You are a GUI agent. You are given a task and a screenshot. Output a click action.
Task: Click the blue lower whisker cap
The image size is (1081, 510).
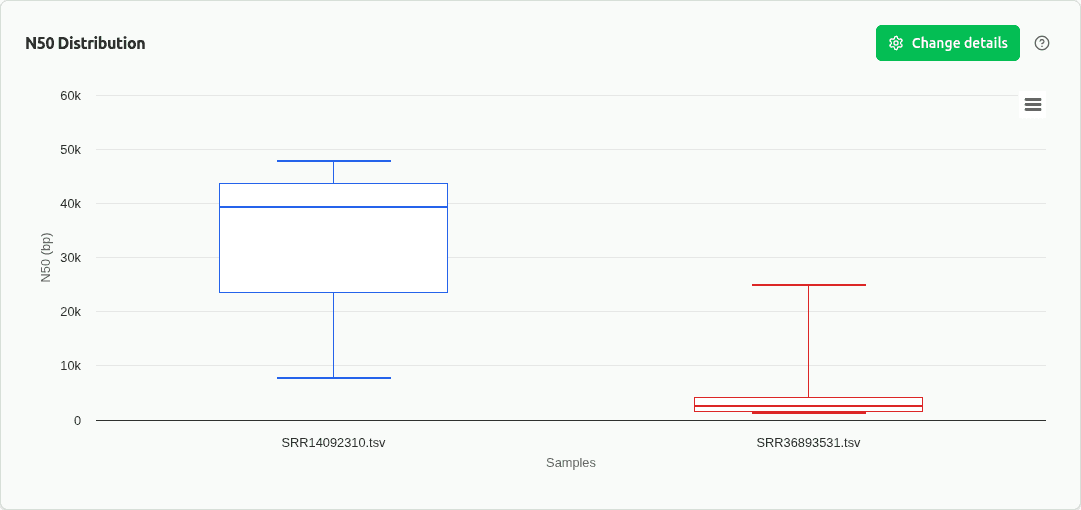point(333,378)
